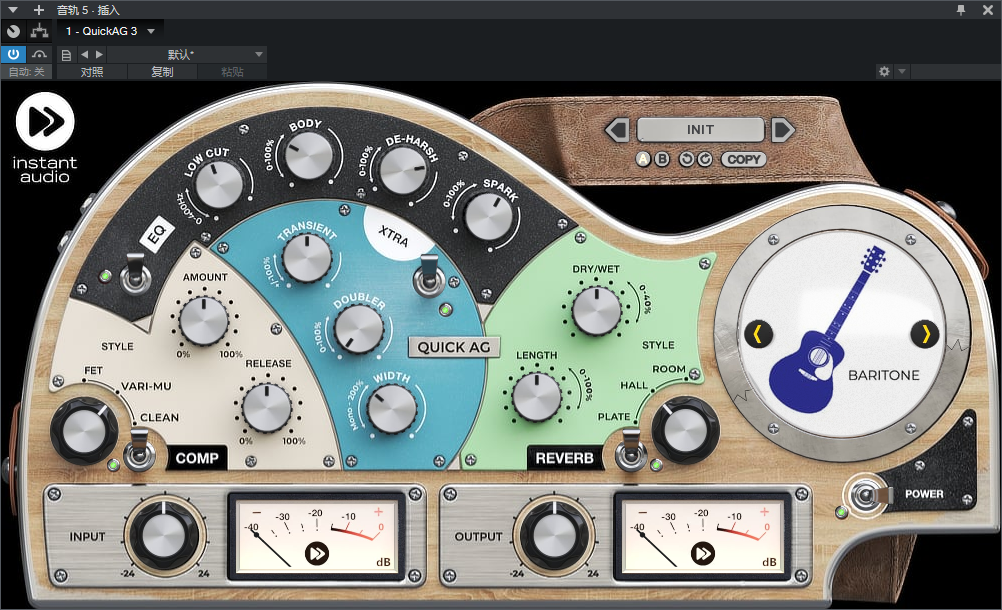Go to previous host preset arrow
Screen dimensions: 1002x610
click(84, 54)
